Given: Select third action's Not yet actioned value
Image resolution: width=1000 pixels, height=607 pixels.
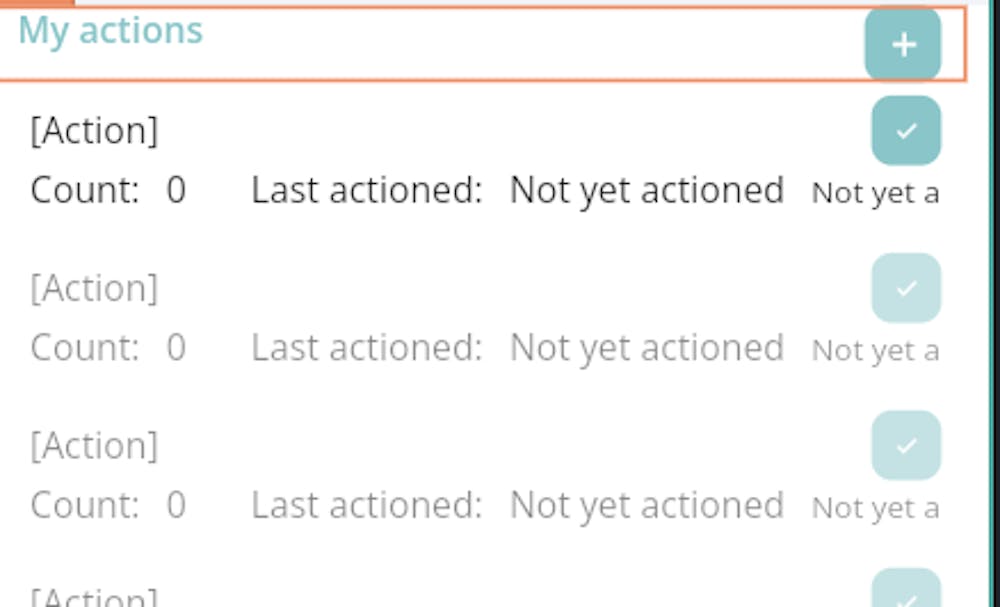Looking at the screenshot, I should (x=647, y=505).
